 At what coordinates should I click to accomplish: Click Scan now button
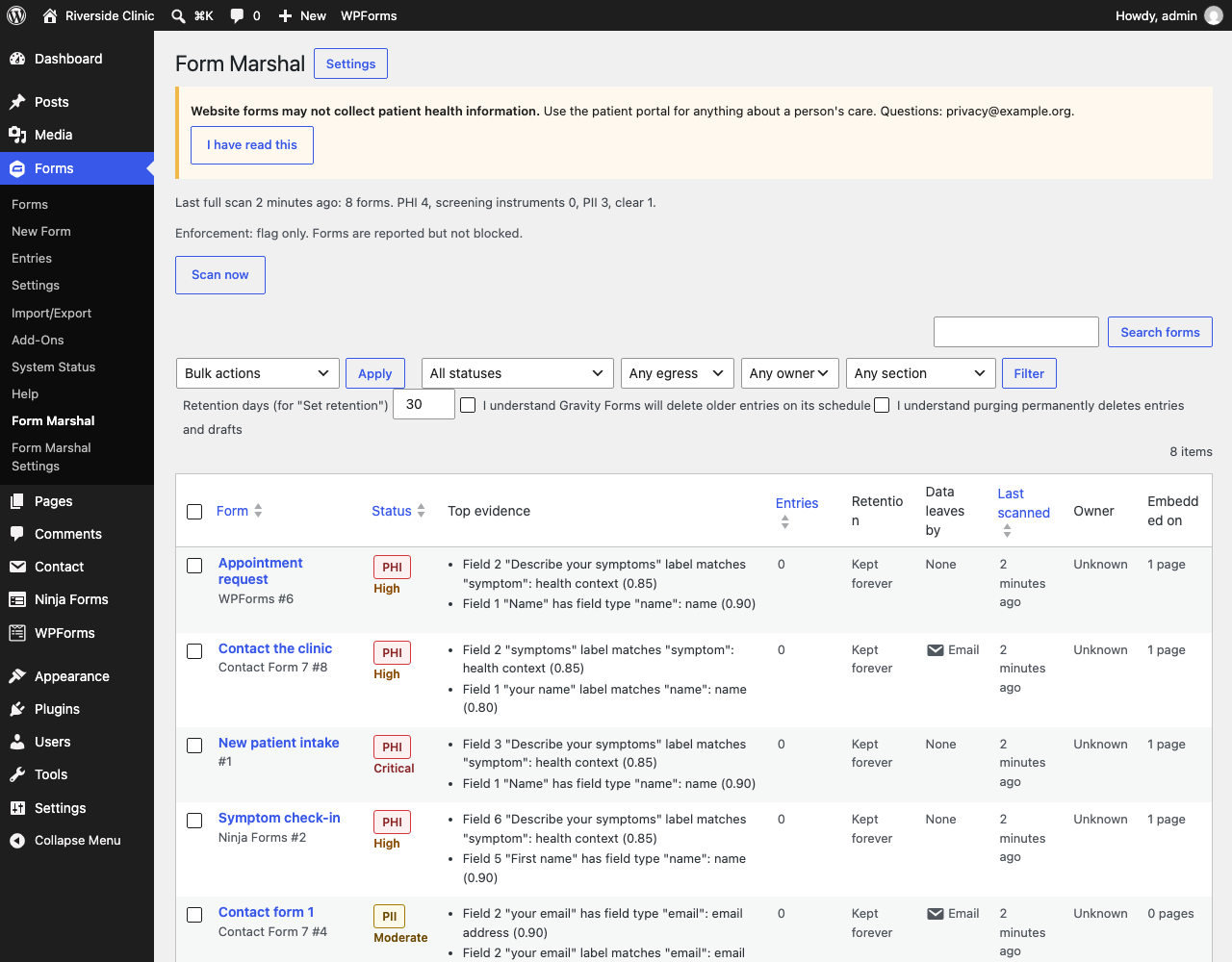click(x=220, y=275)
